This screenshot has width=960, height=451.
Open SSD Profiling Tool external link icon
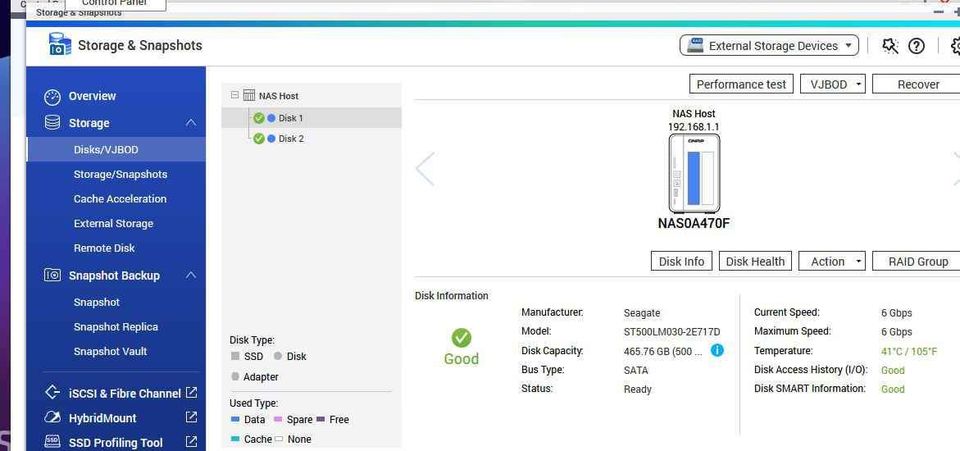point(192,441)
